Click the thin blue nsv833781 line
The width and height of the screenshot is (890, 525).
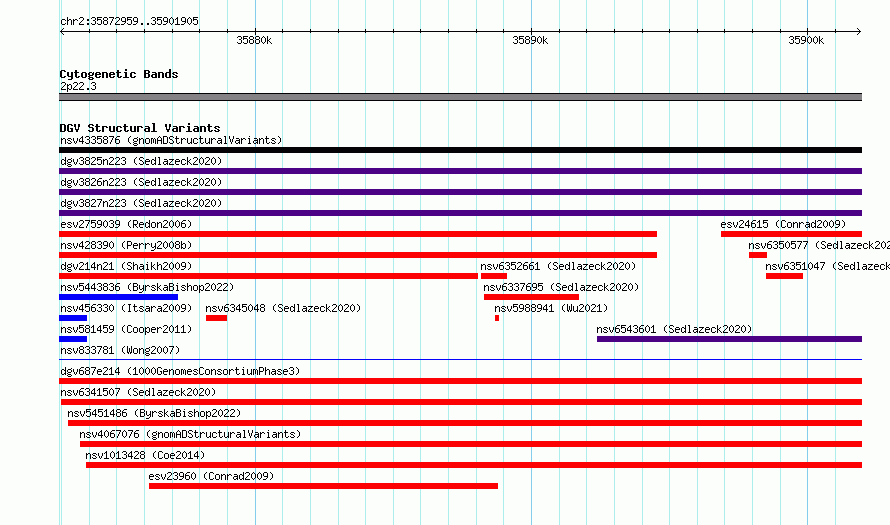(x=460, y=359)
